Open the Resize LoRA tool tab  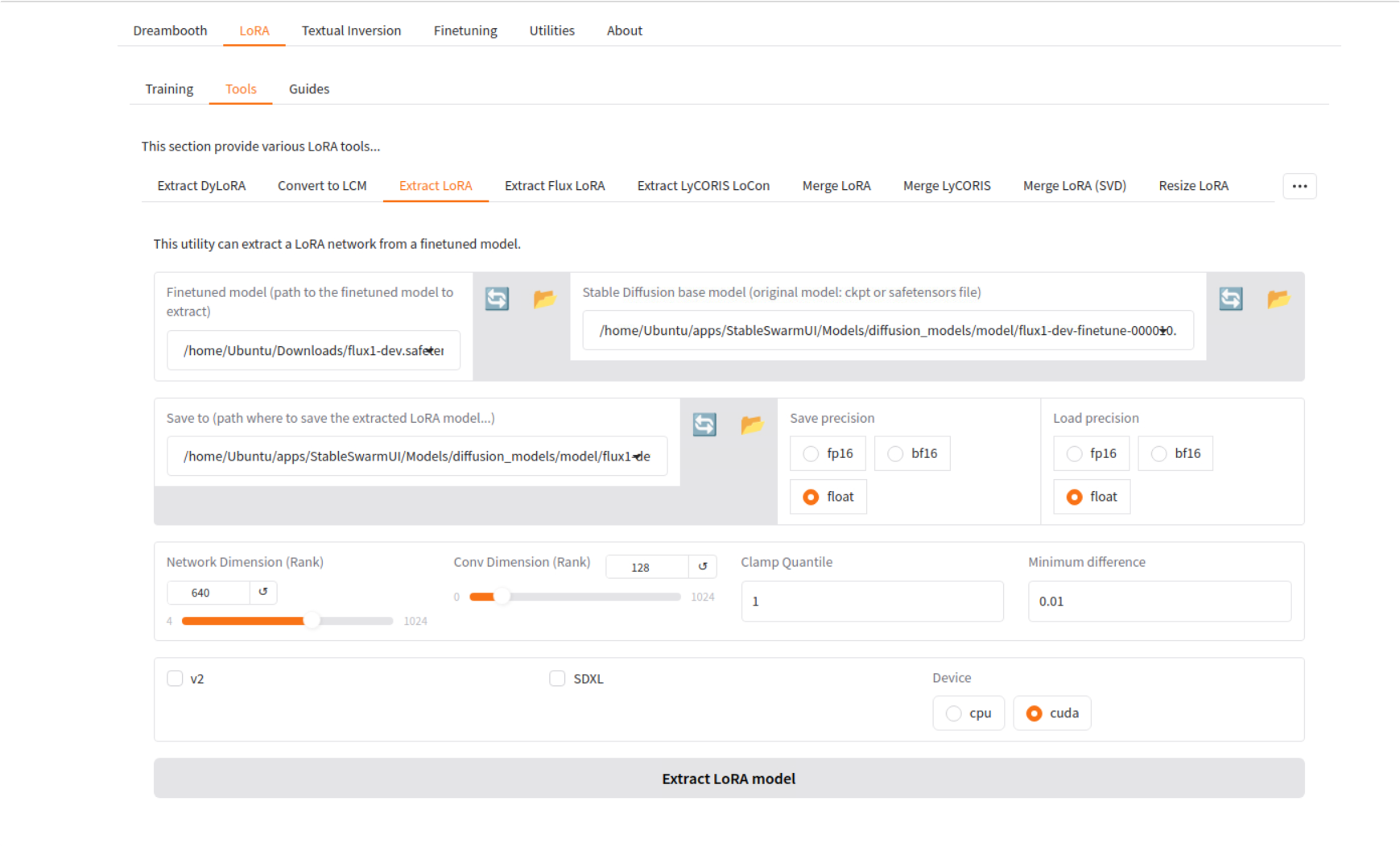point(1193,186)
